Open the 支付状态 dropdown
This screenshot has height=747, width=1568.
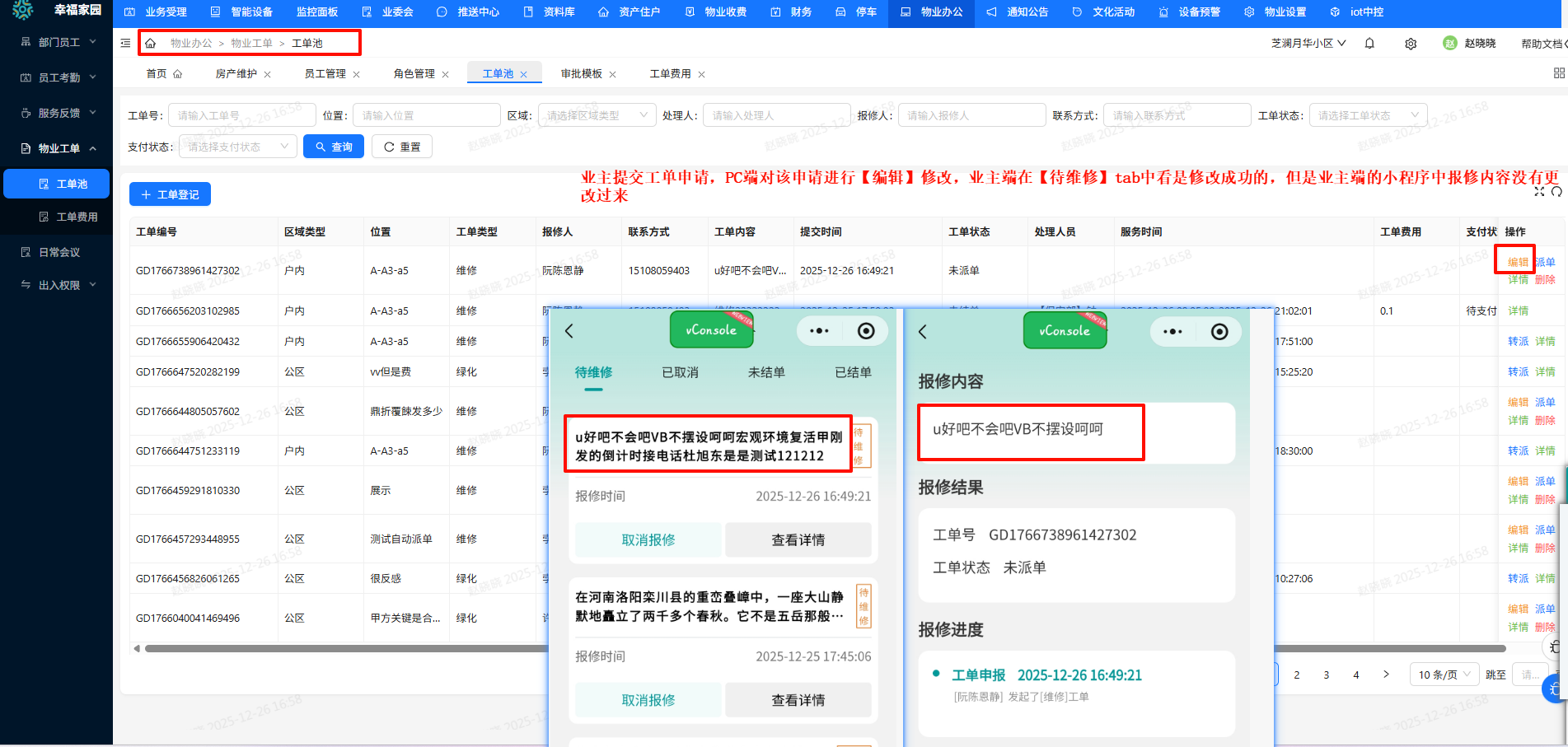click(x=238, y=147)
